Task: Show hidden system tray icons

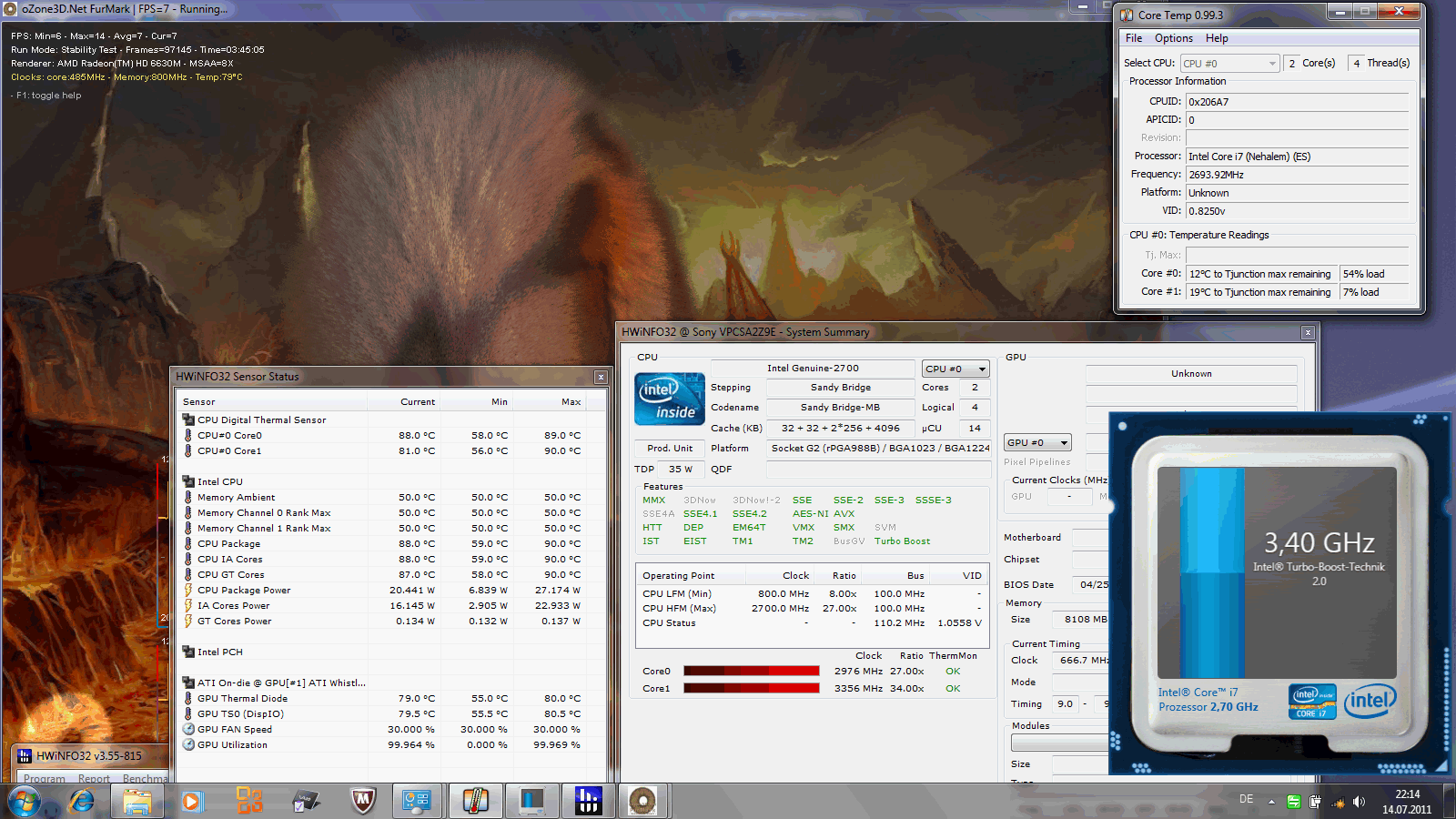Action: pyautogui.click(x=1271, y=802)
